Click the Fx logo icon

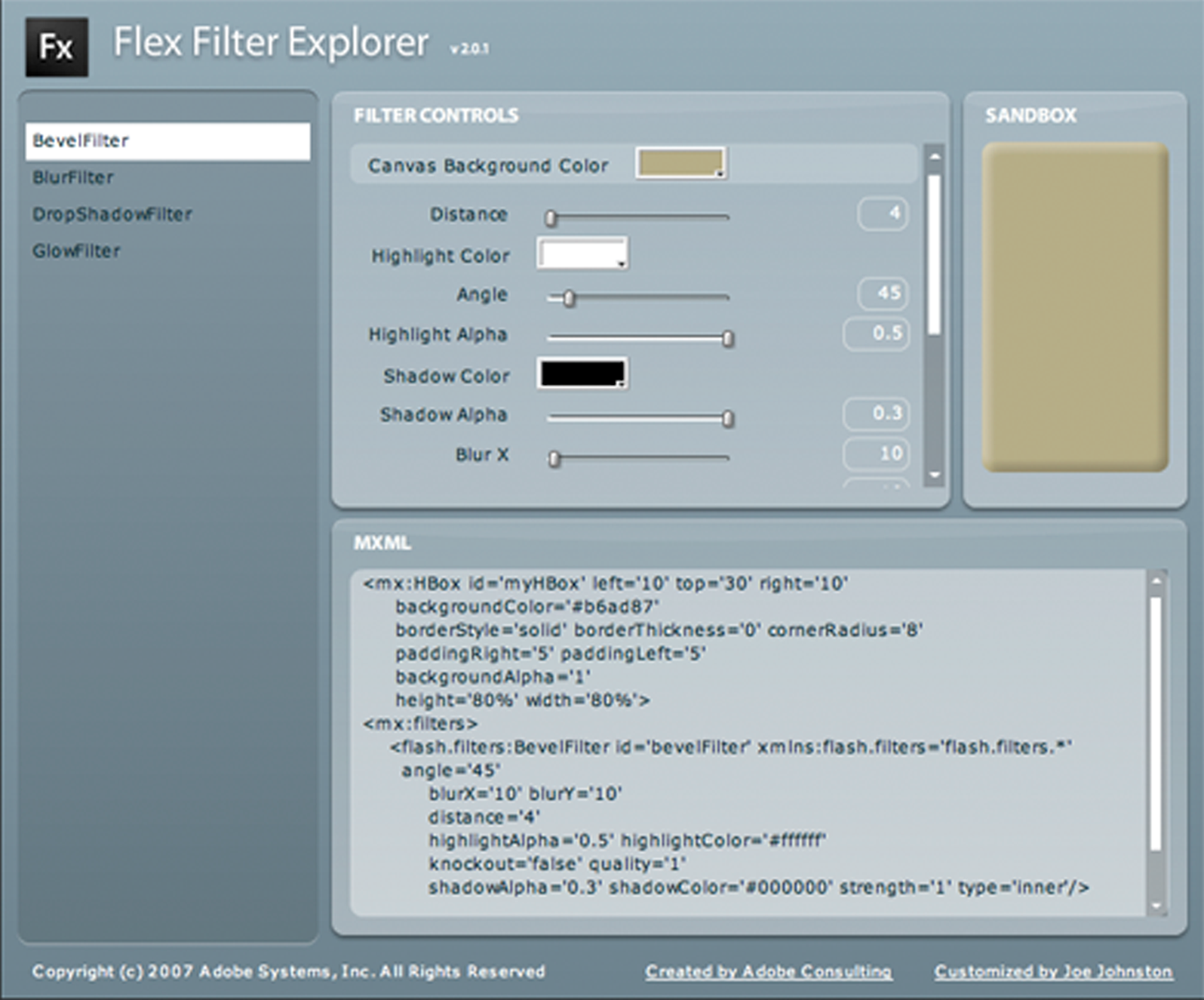click(57, 48)
